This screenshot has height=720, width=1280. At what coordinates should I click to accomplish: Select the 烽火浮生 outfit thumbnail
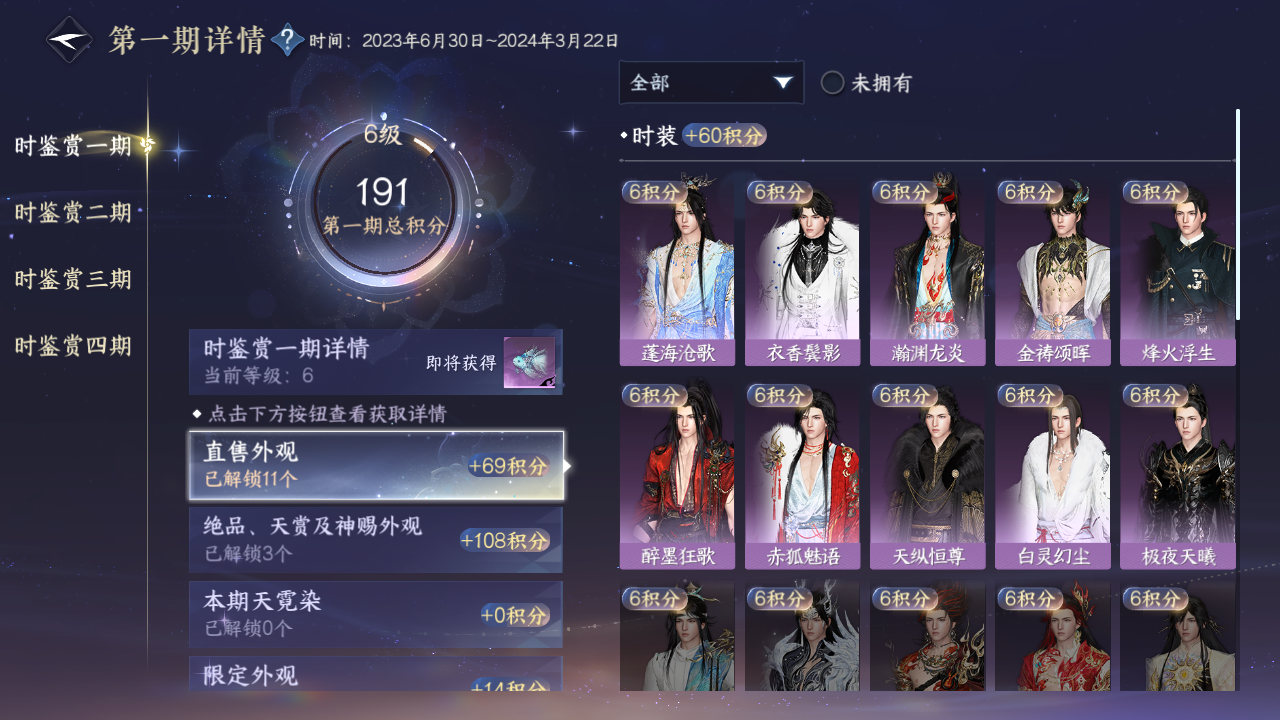pyautogui.click(x=1177, y=273)
